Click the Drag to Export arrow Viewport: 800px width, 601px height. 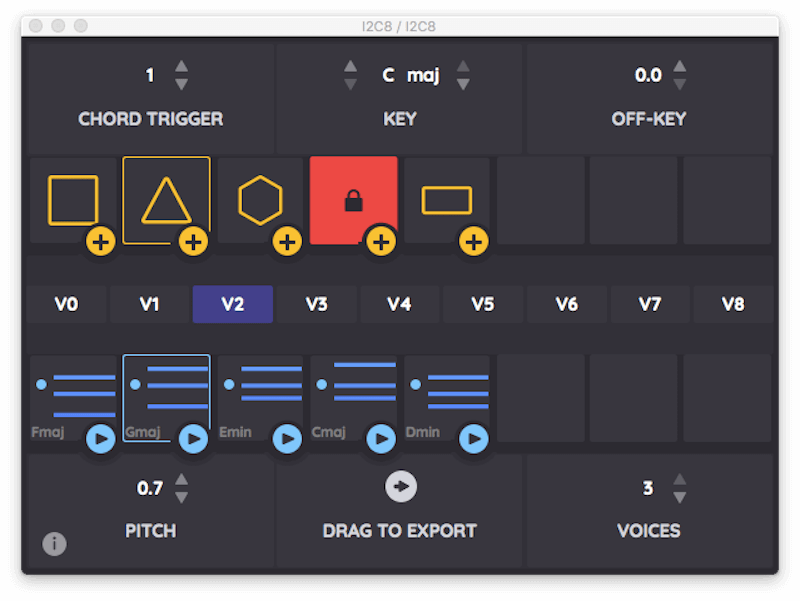click(400, 486)
